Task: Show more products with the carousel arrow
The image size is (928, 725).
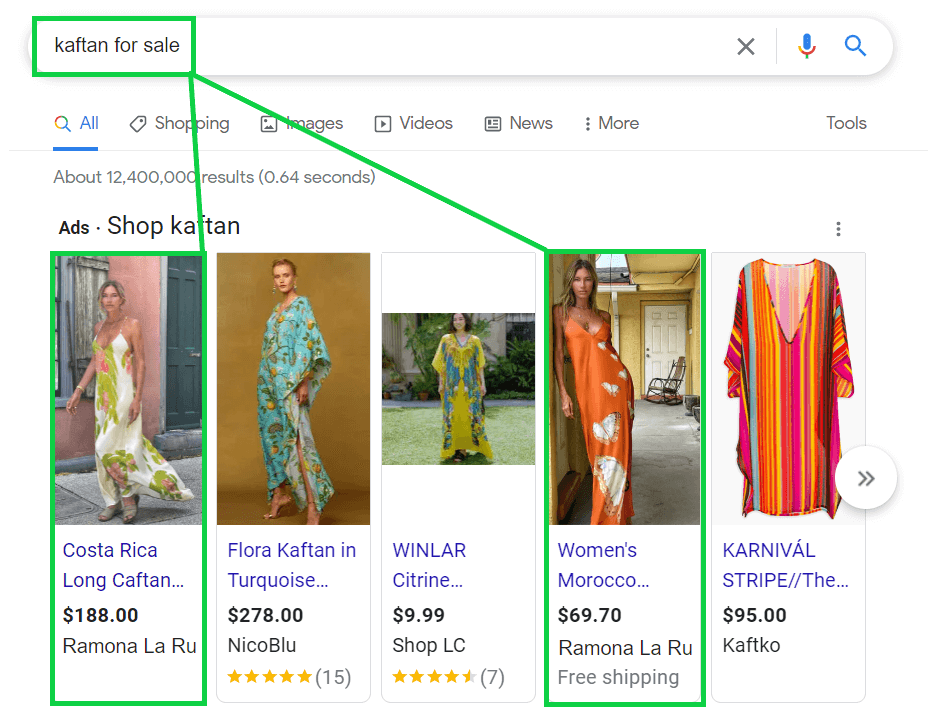Action: (x=866, y=478)
